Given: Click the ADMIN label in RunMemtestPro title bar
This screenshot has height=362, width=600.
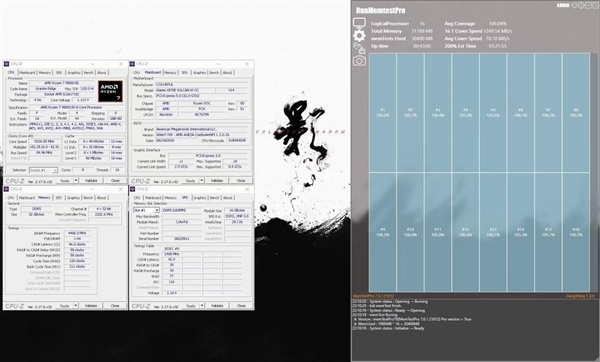Looking at the screenshot, I should click(x=563, y=5).
